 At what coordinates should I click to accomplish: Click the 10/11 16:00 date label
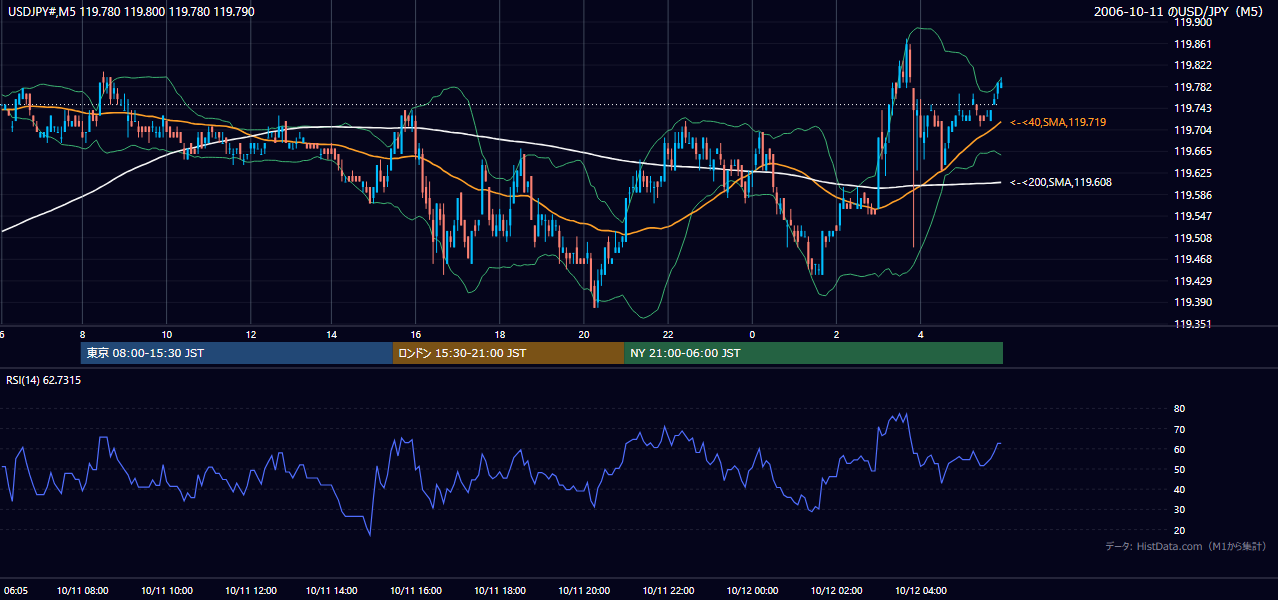point(416,591)
